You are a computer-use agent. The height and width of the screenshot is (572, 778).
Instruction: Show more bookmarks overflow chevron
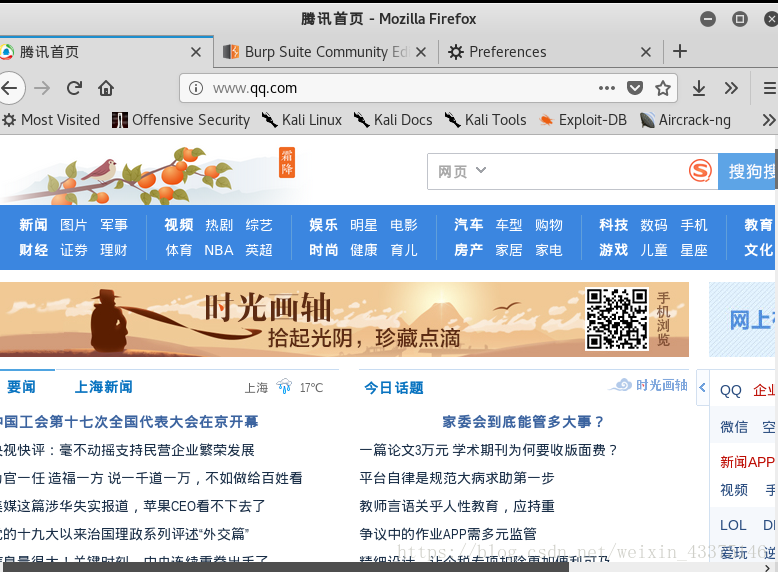pos(769,120)
